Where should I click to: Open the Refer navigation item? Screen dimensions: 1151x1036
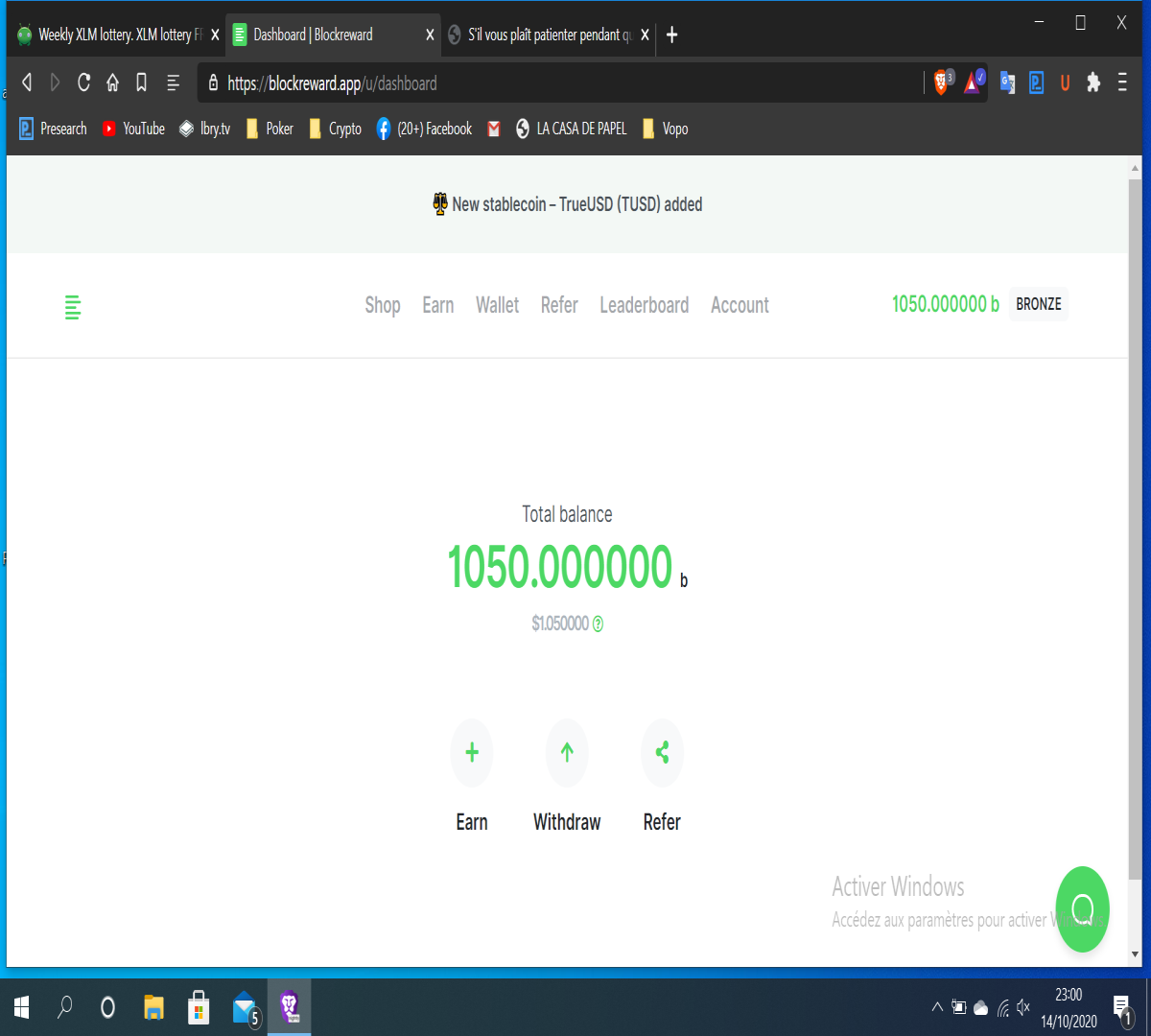tap(559, 305)
